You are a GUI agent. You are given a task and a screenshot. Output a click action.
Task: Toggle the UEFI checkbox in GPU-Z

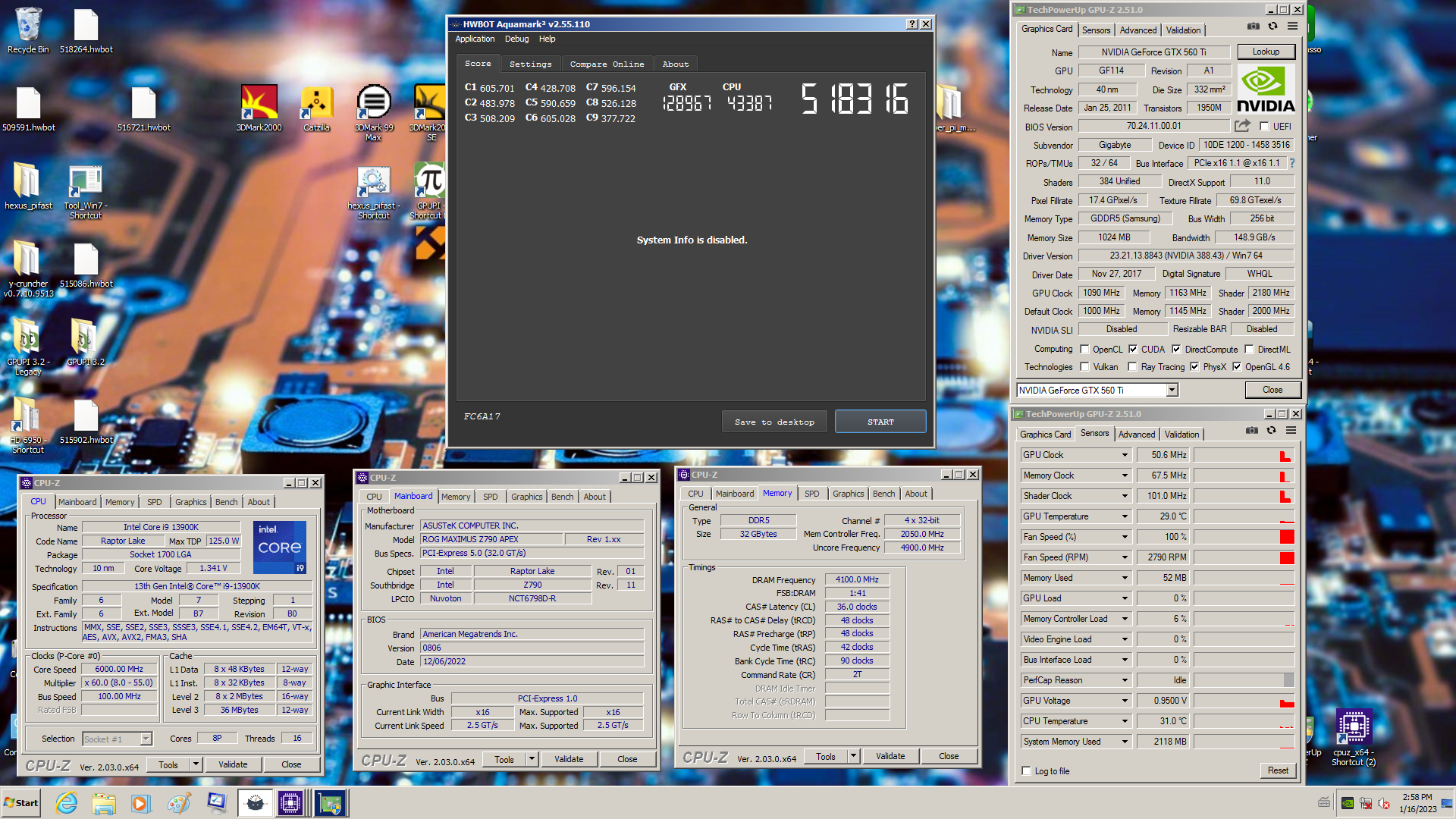click(1264, 127)
